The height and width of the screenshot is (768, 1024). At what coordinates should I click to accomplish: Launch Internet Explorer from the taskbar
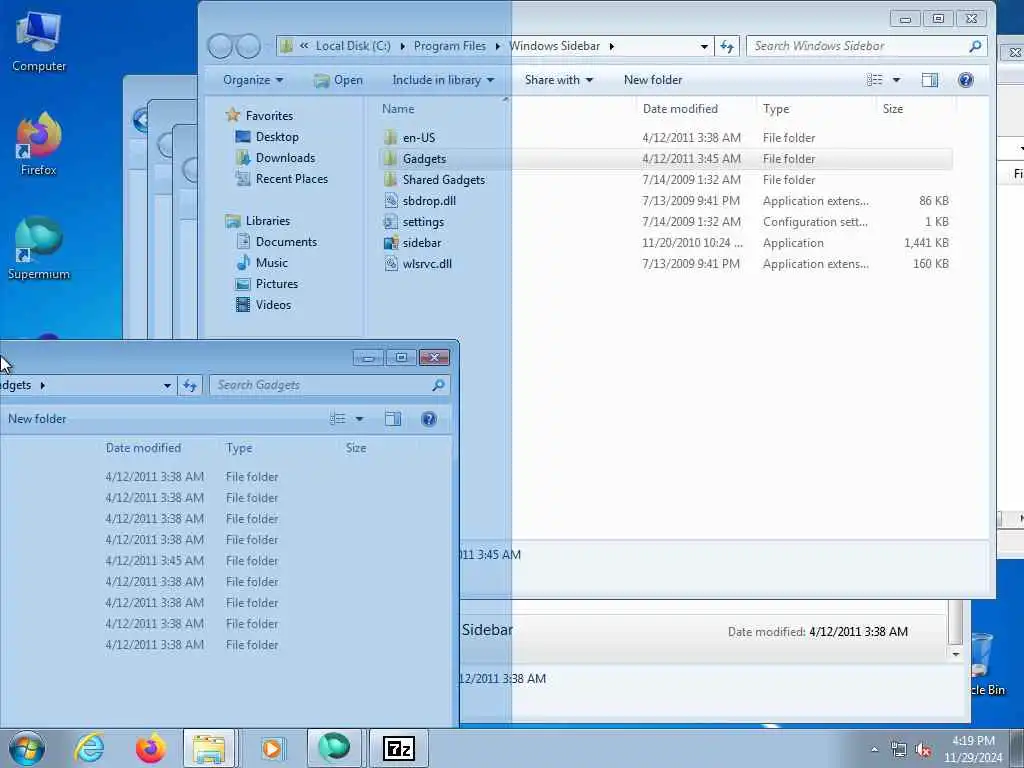[x=89, y=748]
